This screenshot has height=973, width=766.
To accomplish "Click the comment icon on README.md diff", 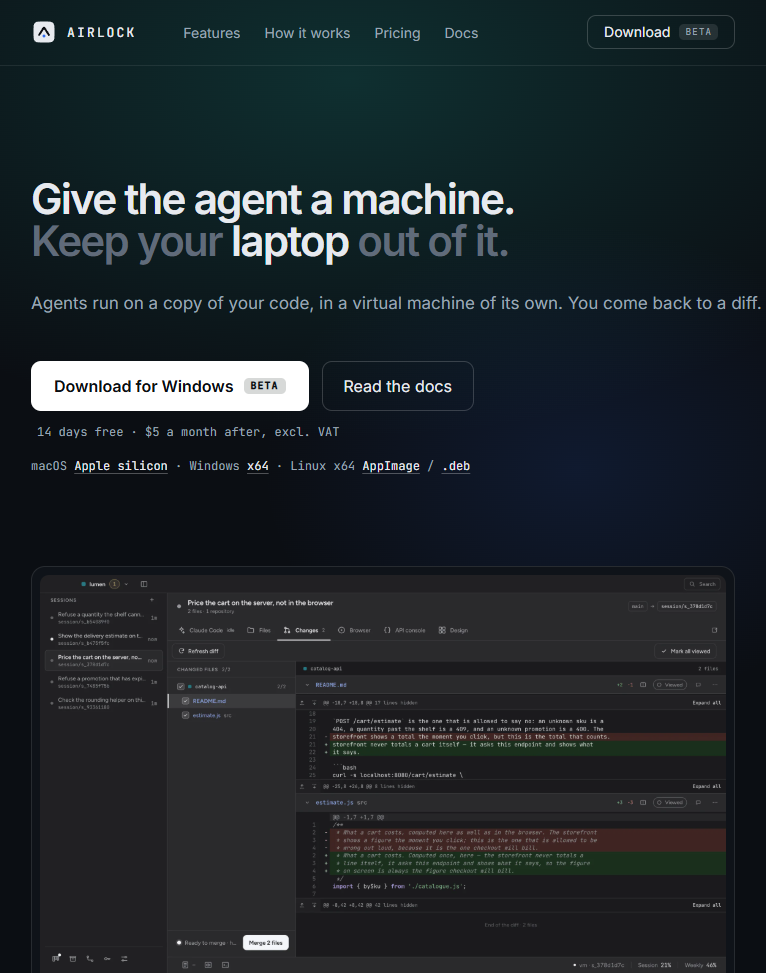I will pyautogui.click(x=698, y=685).
